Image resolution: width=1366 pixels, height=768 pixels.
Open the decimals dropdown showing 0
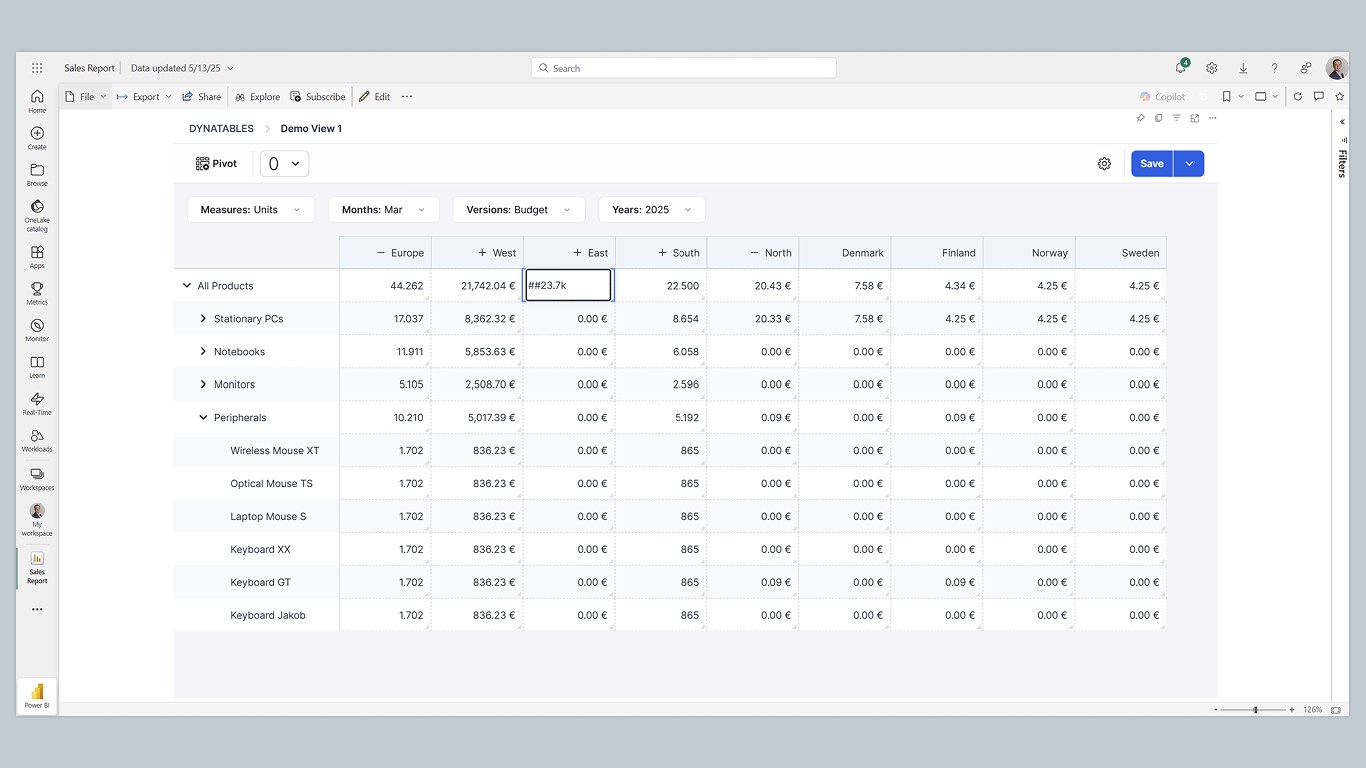pyautogui.click(x=284, y=164)
